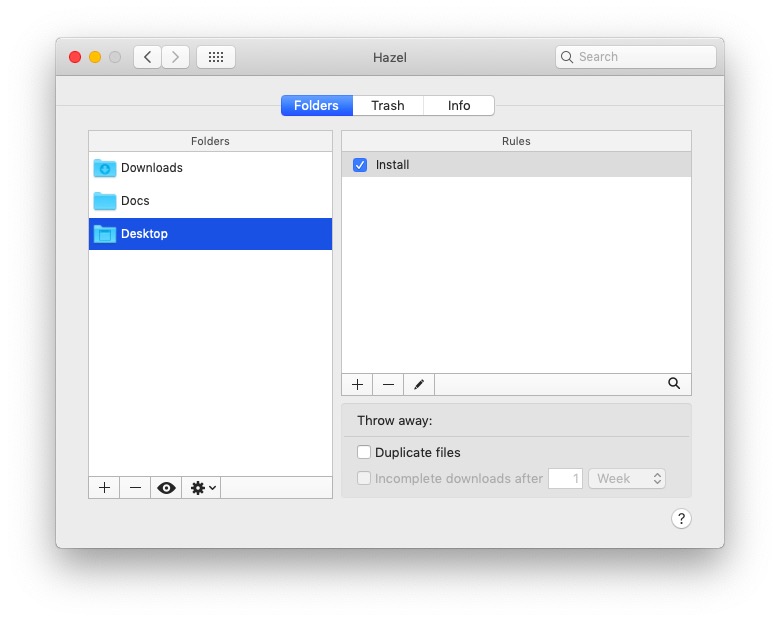Add a new rule with plus button
The height and width of the screenshot is (622, 780).
point(357,385)
